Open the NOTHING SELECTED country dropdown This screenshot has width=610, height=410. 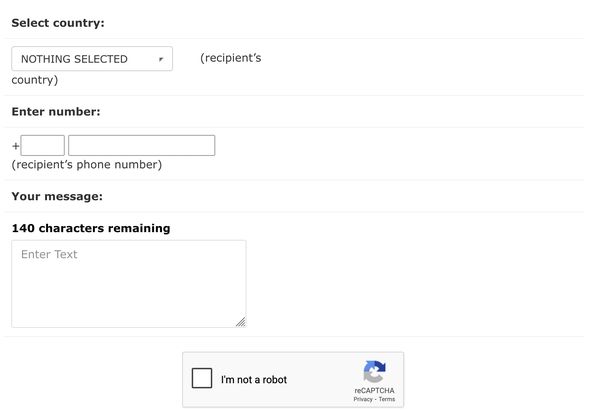(x=92, y=59)
